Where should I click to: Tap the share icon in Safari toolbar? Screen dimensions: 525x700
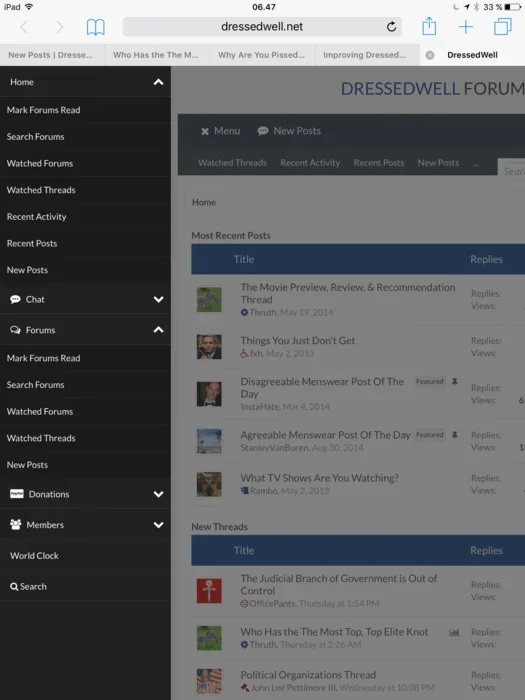429,26
